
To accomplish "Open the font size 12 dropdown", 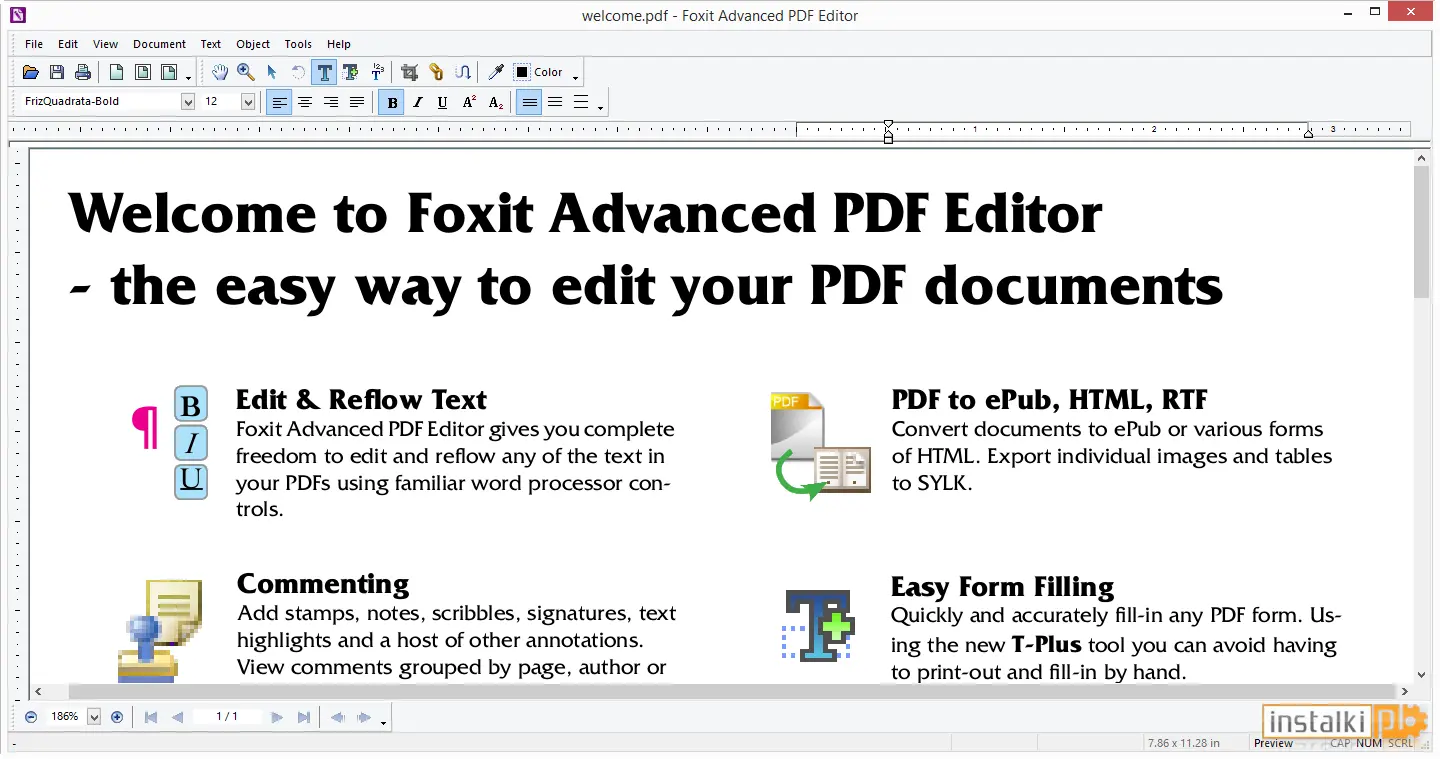I will 247,102.
